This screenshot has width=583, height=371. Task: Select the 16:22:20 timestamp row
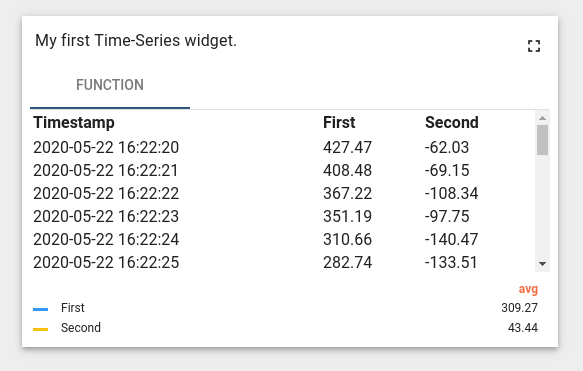284,147
